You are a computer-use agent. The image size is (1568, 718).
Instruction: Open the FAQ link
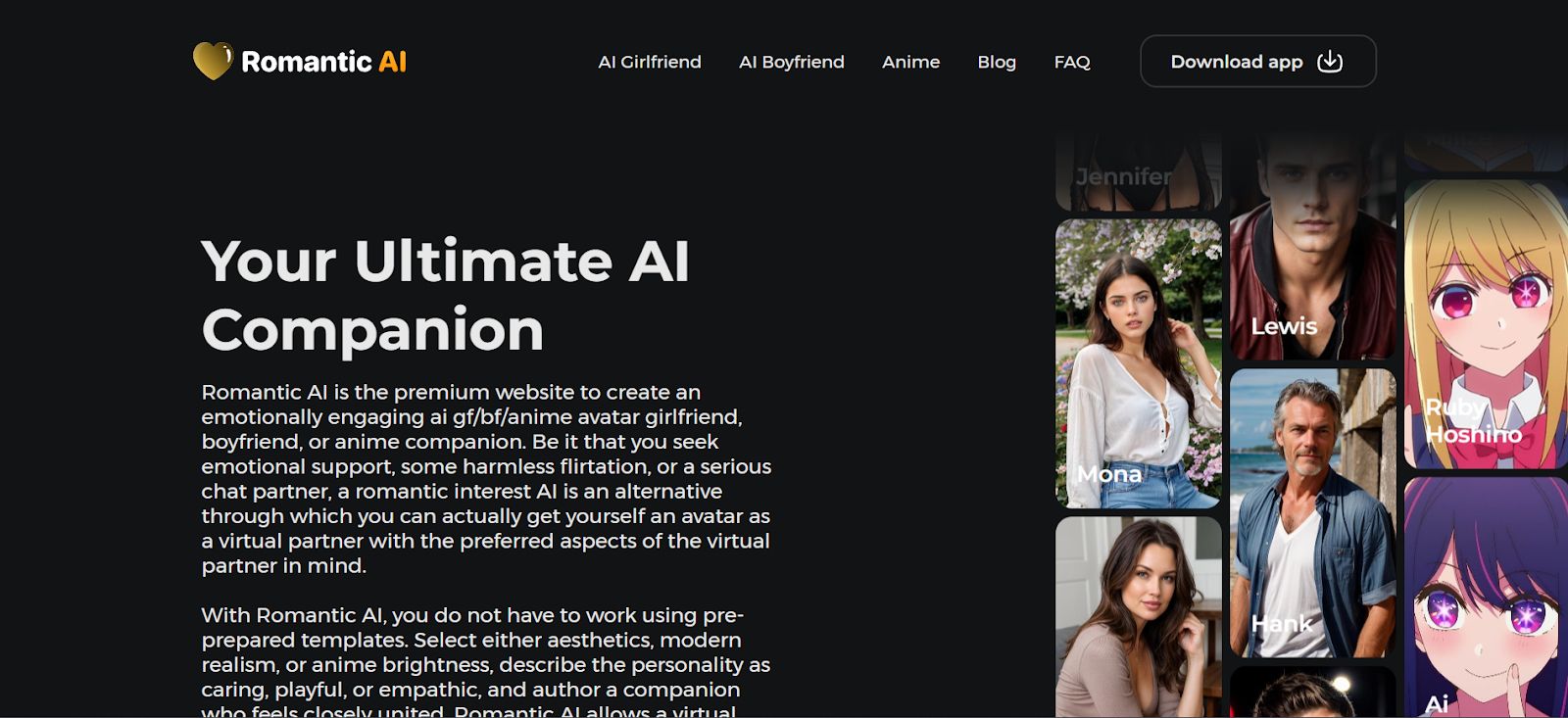tap(1072, 62)
